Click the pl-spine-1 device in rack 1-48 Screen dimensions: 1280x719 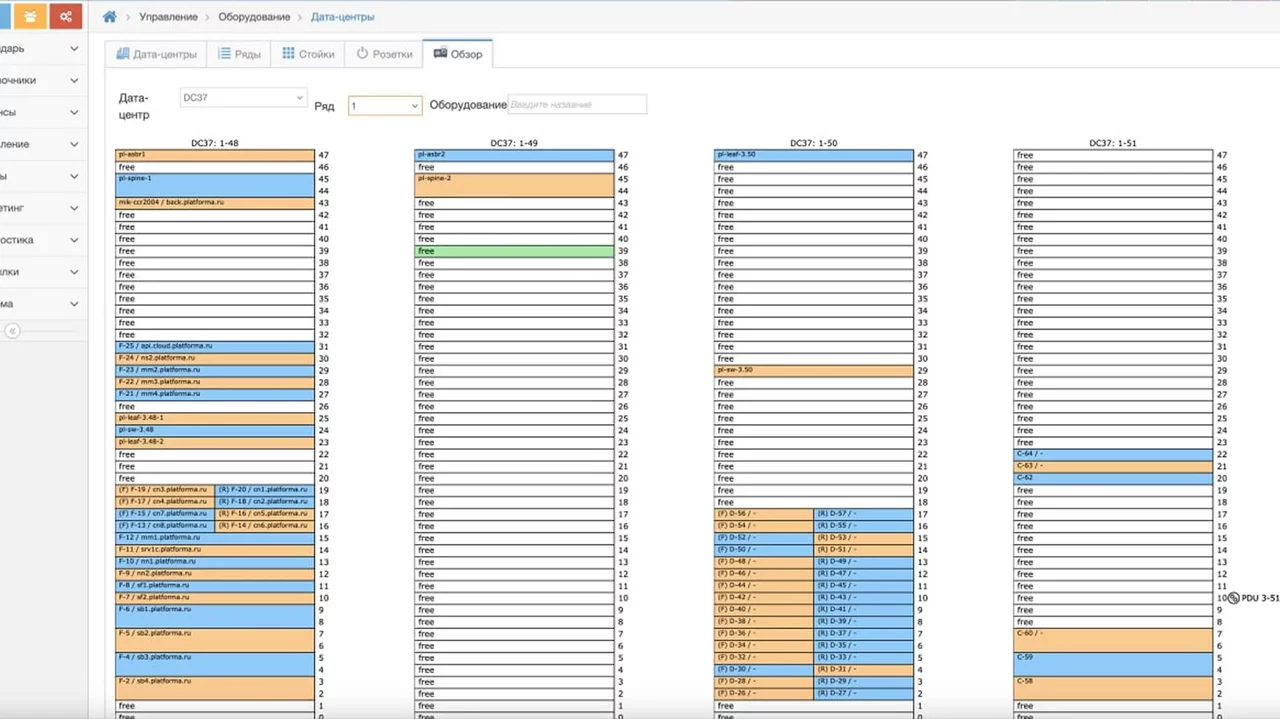(215, 184)
